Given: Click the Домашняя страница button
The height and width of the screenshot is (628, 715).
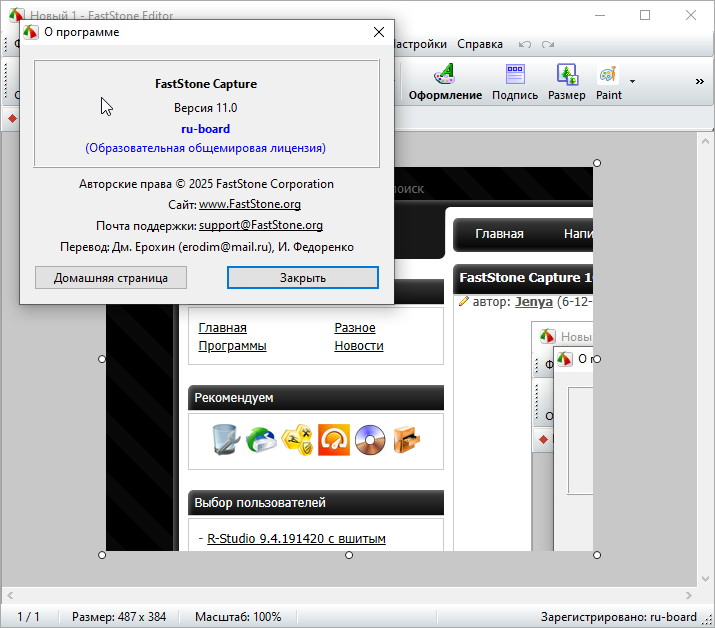Looking at the screenshot, I should 111,278.
